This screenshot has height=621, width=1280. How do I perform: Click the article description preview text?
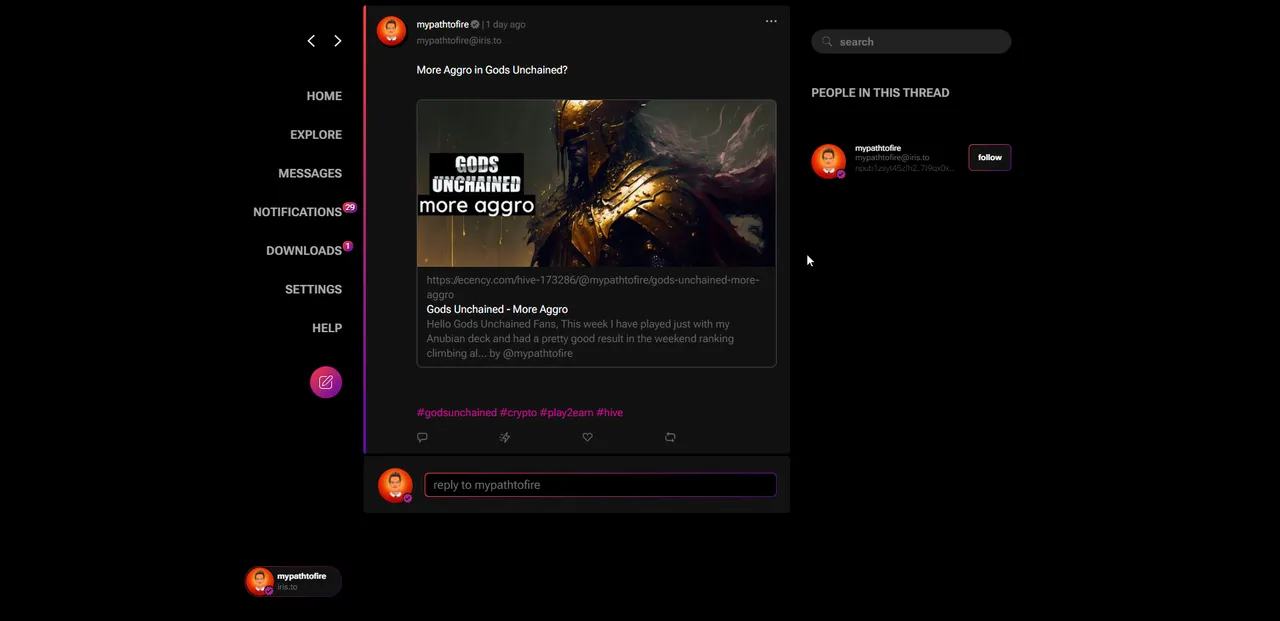(580, 339)
